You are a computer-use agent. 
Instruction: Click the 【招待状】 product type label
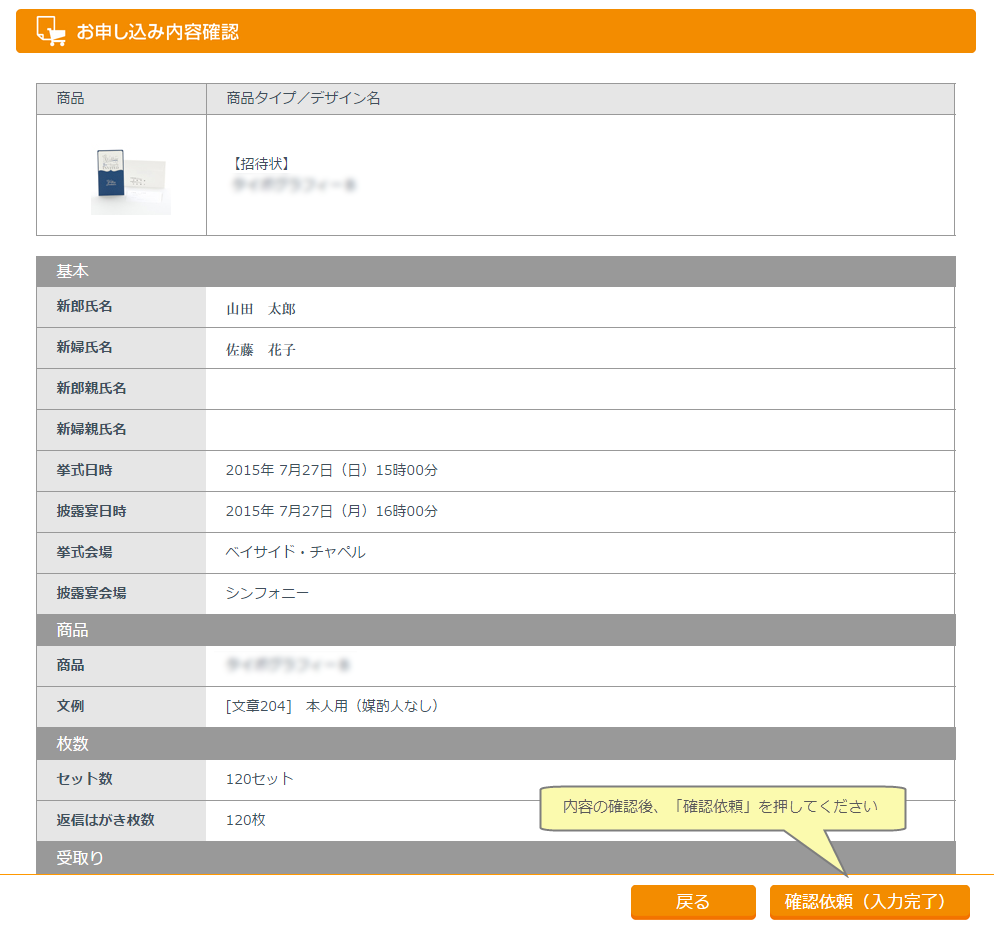click(260, 163)
